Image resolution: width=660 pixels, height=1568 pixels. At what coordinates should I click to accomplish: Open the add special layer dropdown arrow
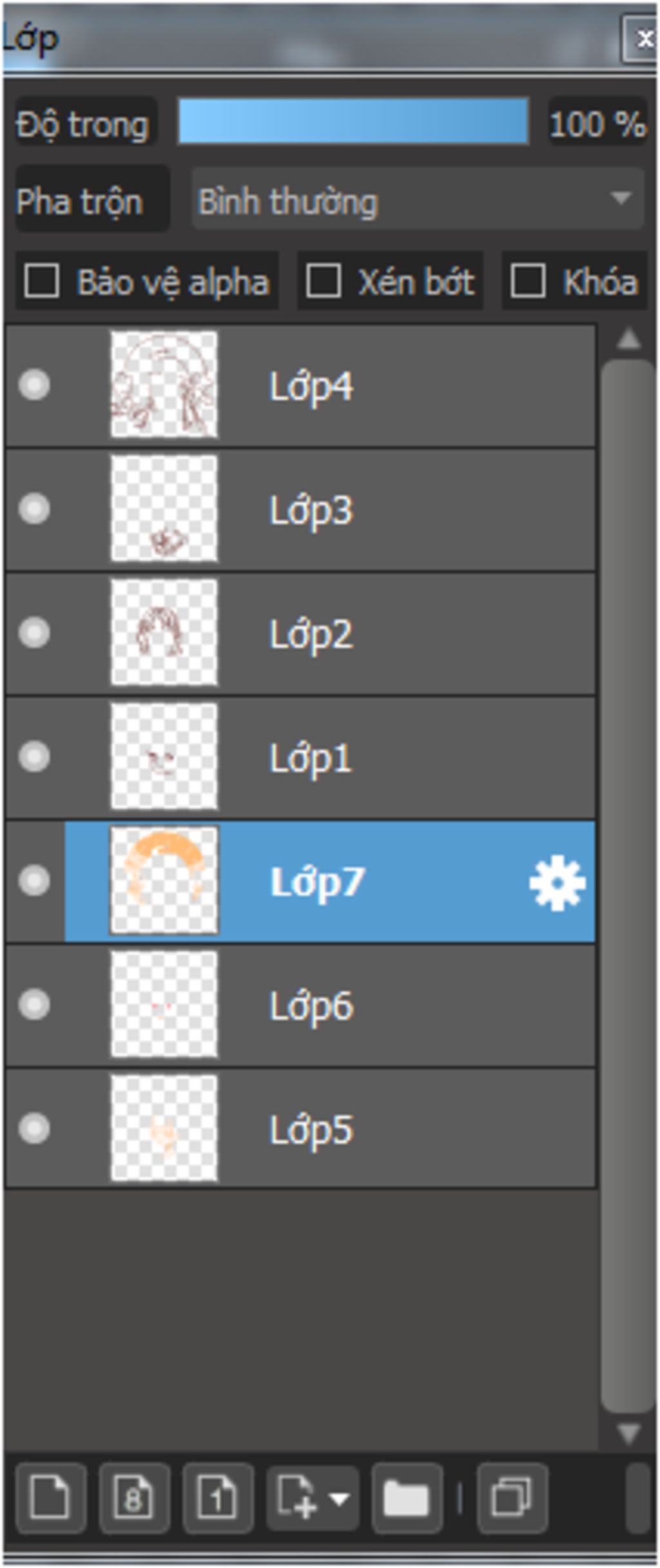click(340, 1499)
